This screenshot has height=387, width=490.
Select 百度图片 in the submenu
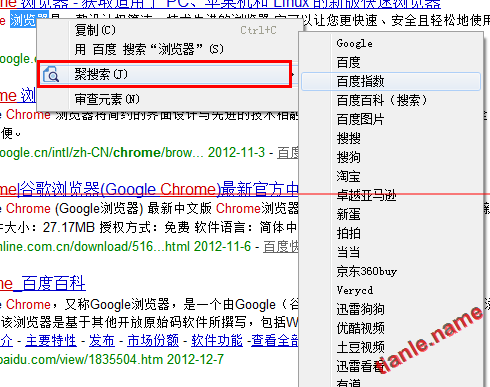pos(391,119)
